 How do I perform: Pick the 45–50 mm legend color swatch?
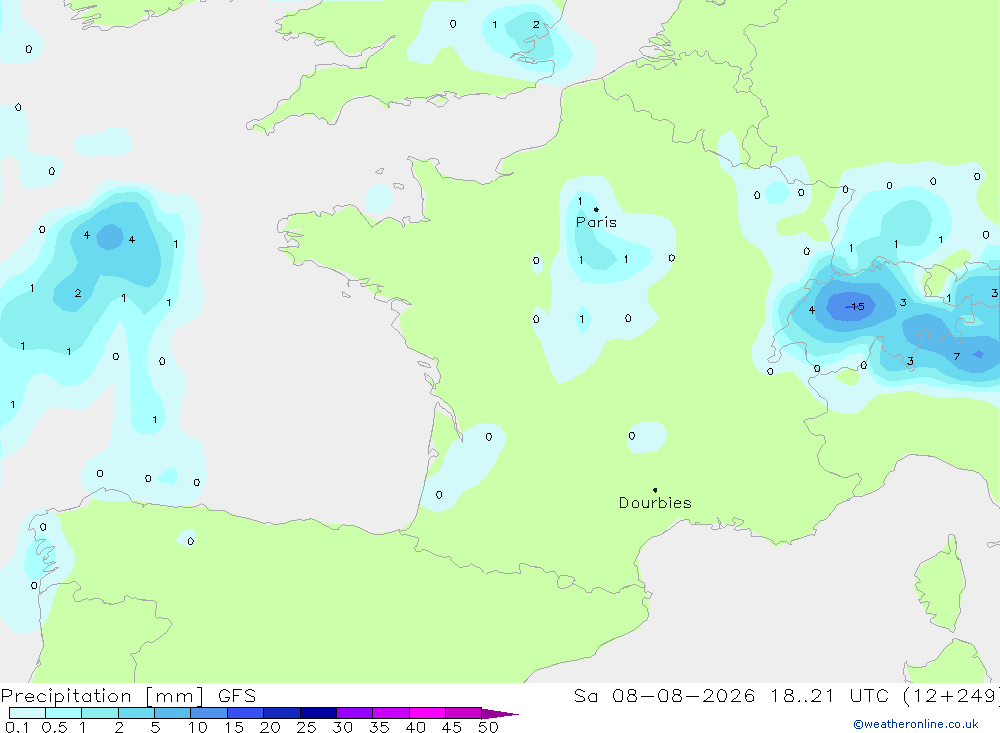[x=463, y=713]
